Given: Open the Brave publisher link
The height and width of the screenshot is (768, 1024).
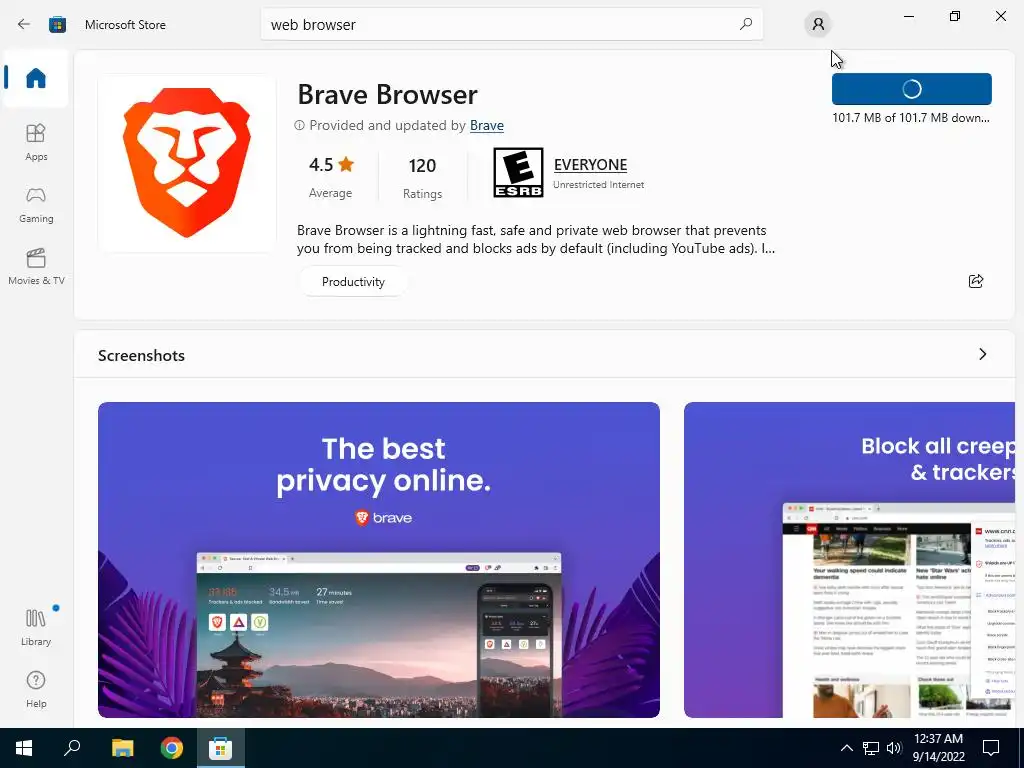Looking at the screenshot, I should point(487,125).
